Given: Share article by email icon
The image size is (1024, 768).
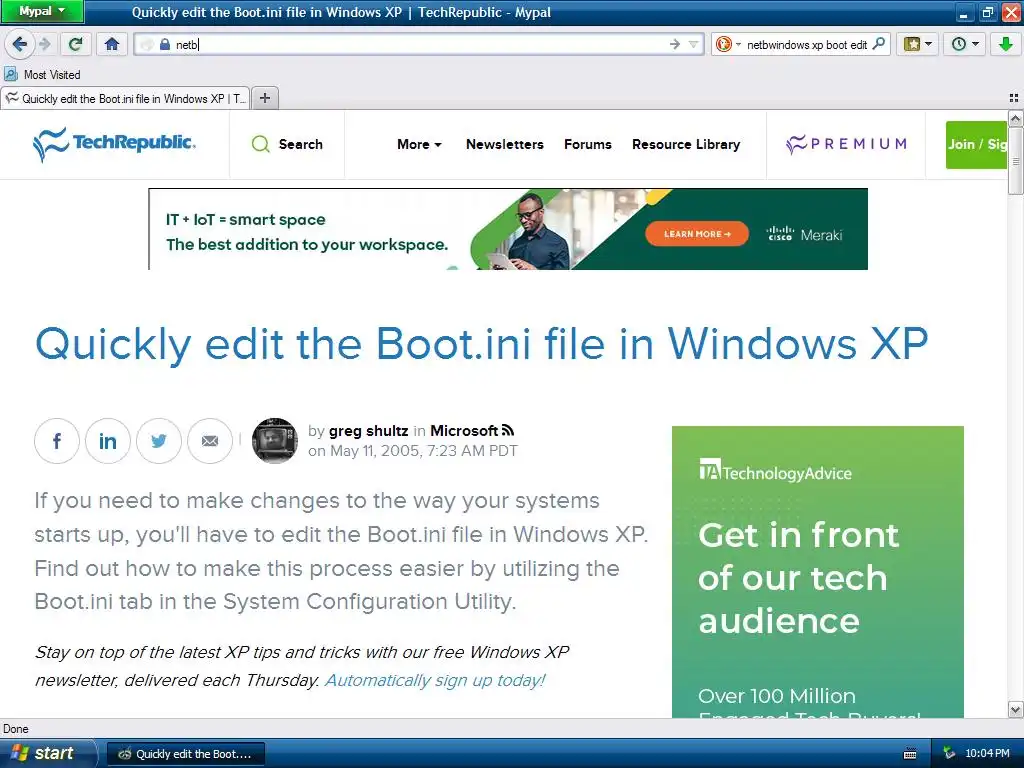Looking at the screenshot, I should 210,441.
